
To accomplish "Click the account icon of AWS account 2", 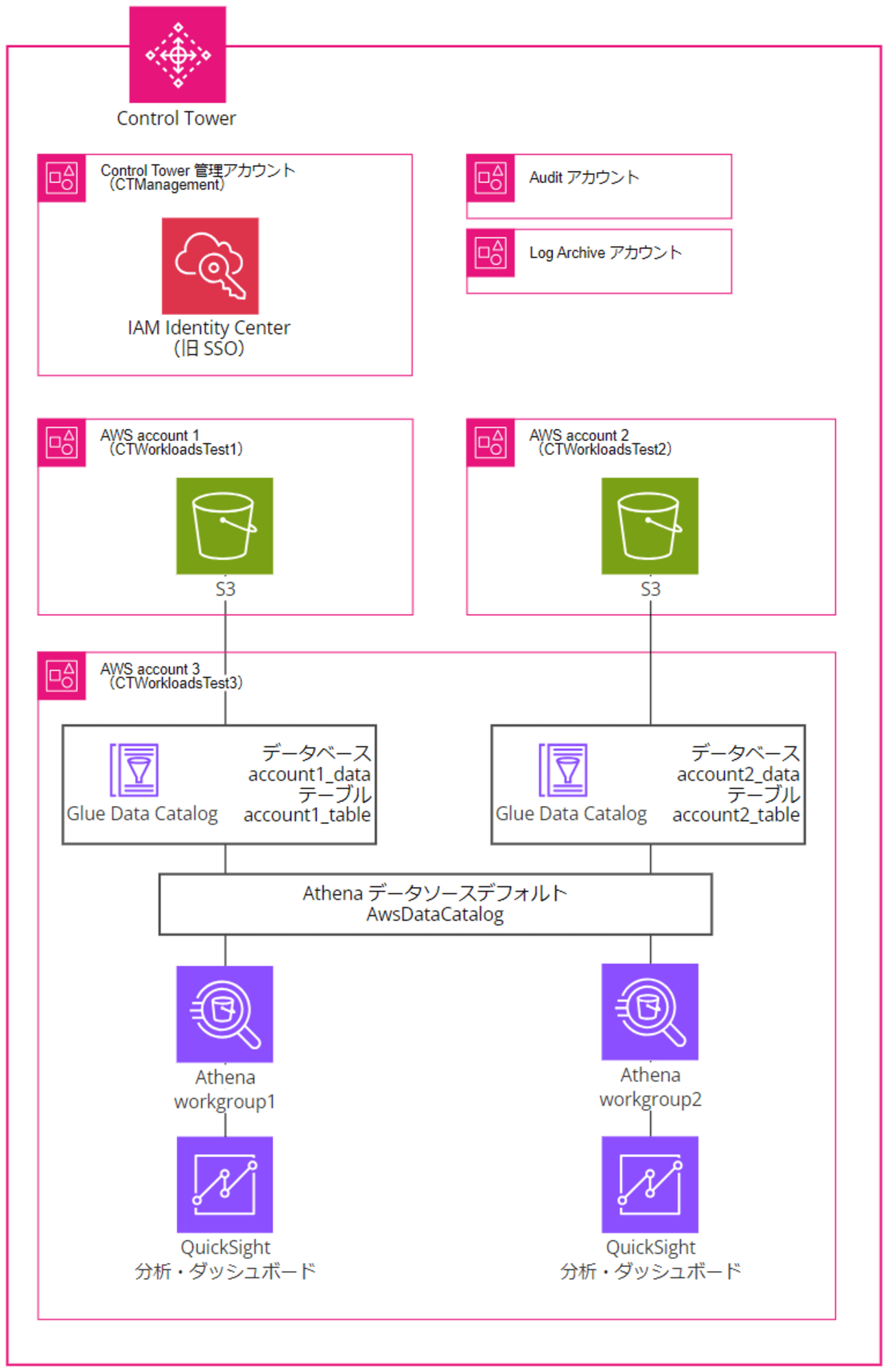I will (490, 443).
